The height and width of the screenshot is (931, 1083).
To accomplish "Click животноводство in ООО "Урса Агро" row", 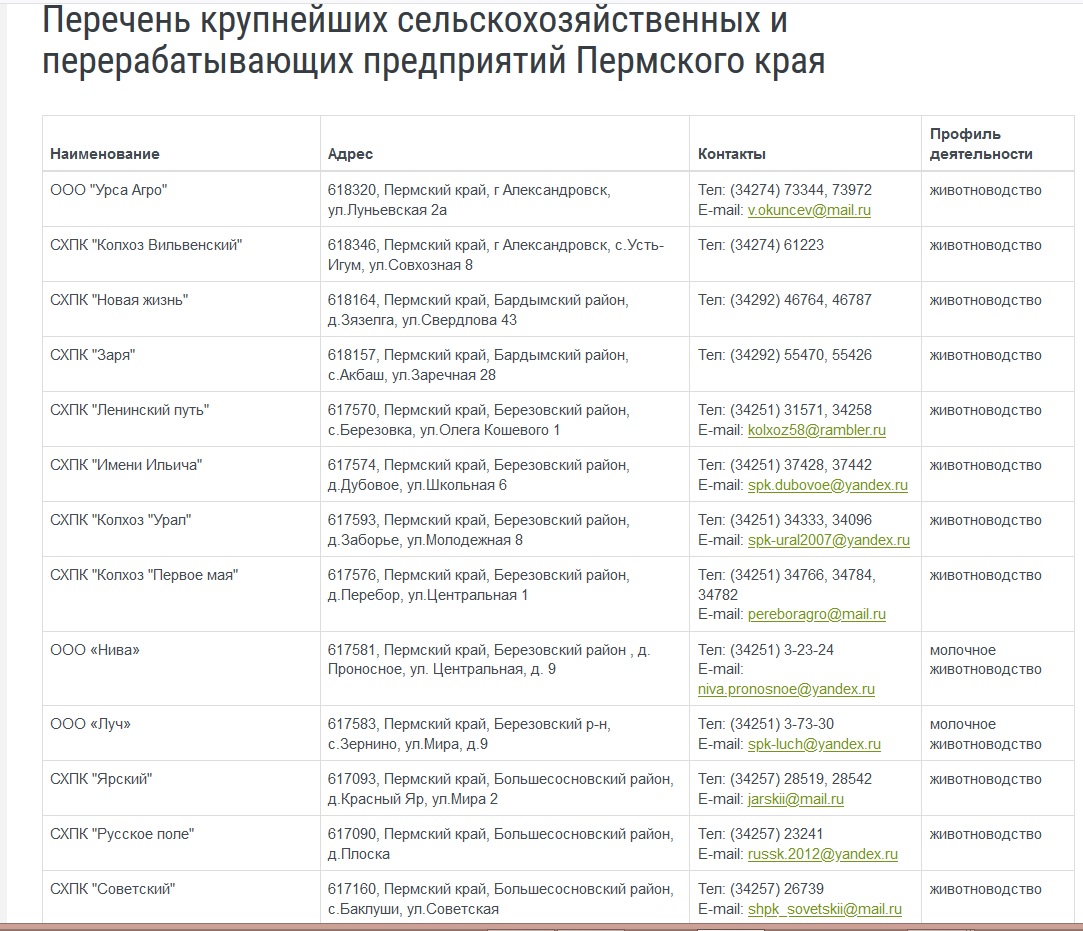I will pyautogui.click(x=986, y=191).
